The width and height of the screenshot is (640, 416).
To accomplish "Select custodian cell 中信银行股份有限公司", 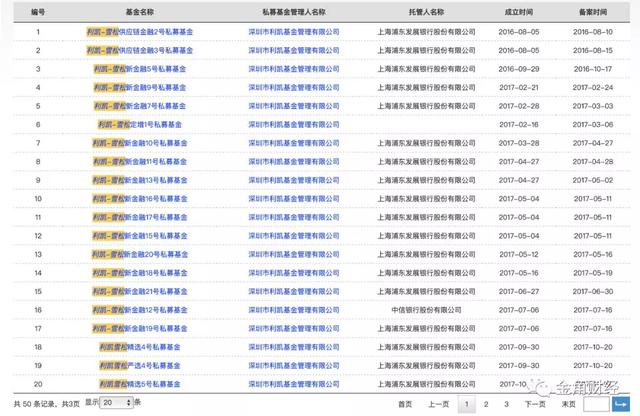I will pos(426,310).
